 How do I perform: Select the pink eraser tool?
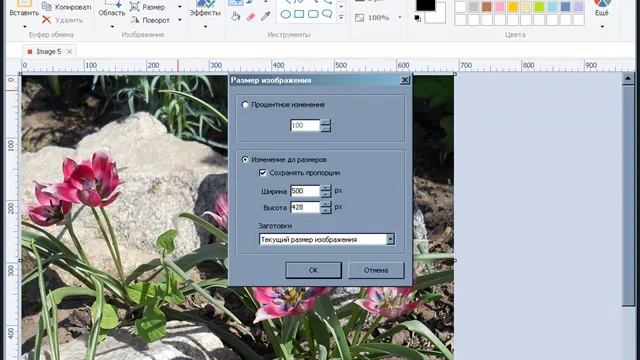[x=251, y=16]
